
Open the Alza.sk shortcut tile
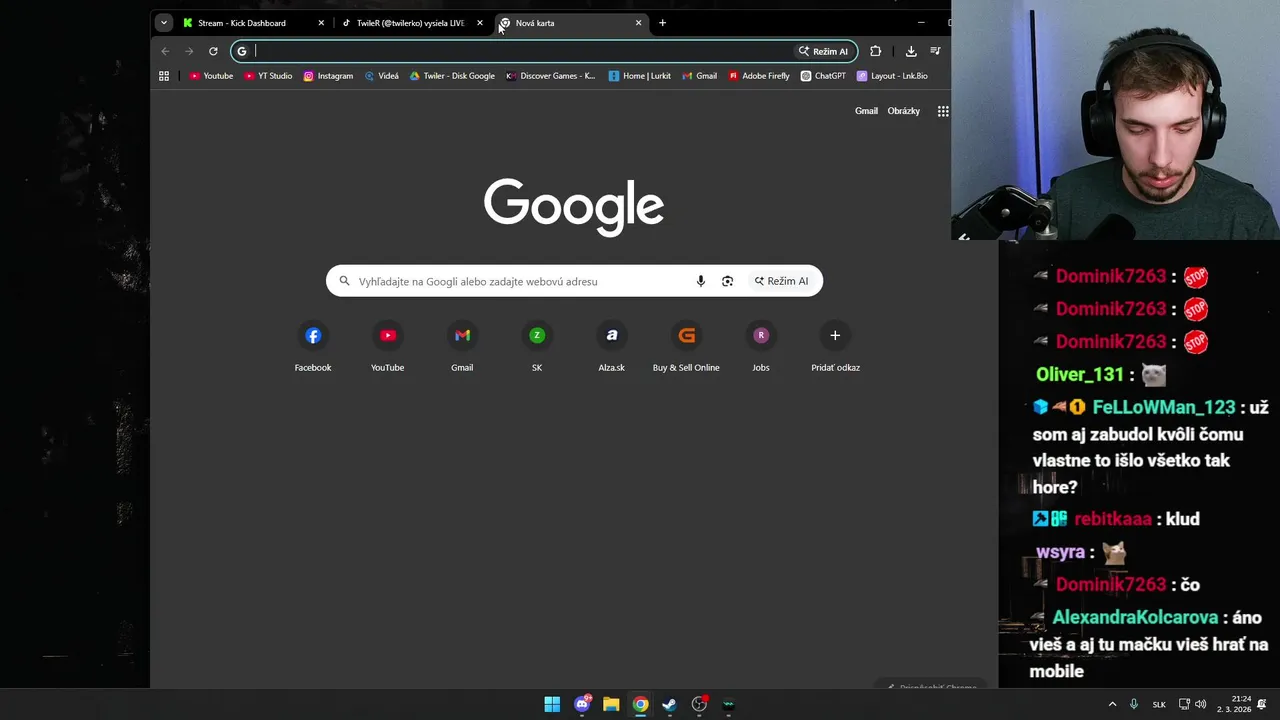611,347
